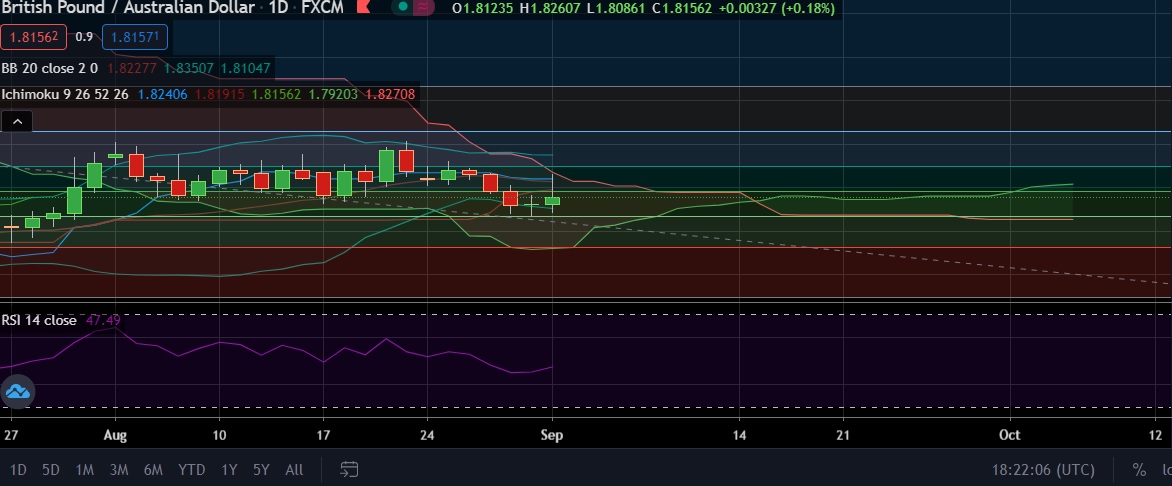Click the Ichimoku value 1.82406
Screen dimensions: 1172x486
[x=163, y=95]
